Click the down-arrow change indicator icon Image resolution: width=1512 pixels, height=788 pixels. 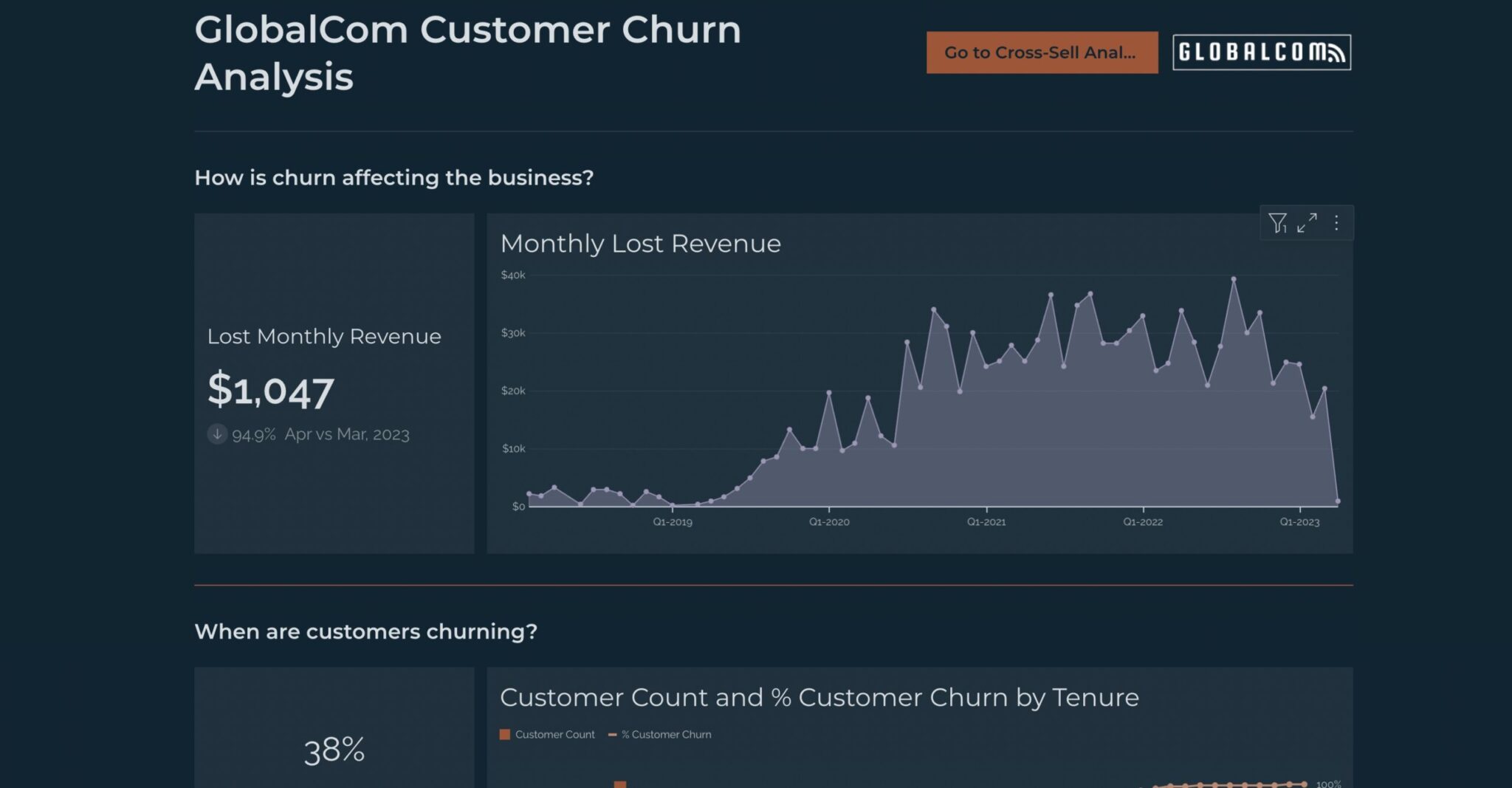click(x=217, y=434)
